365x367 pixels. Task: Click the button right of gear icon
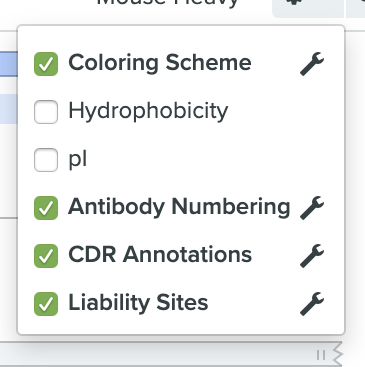(x=356, y=8)
